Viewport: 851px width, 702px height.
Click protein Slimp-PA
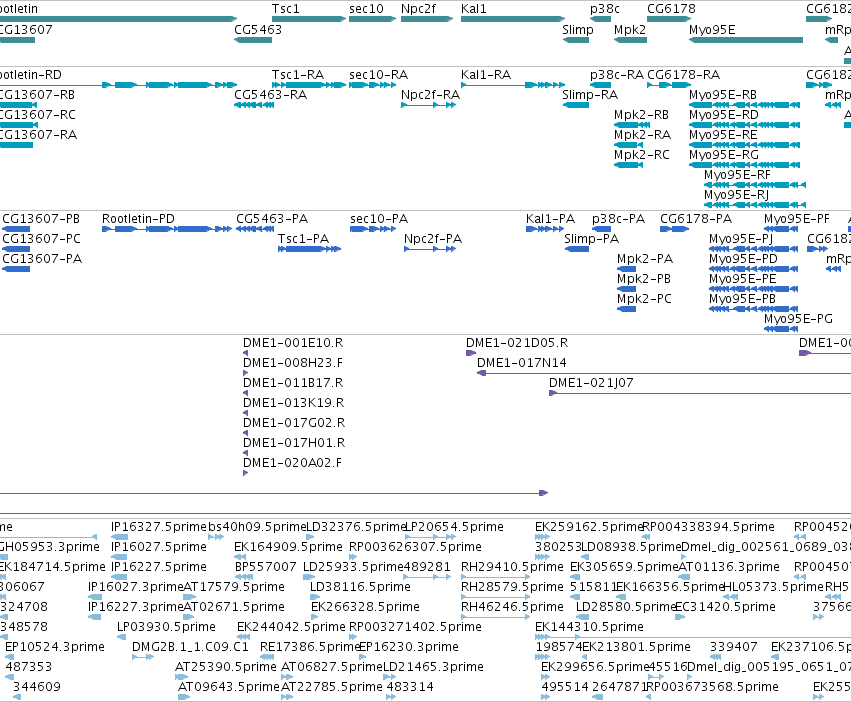pyautogui.click(x=577, y=249)
